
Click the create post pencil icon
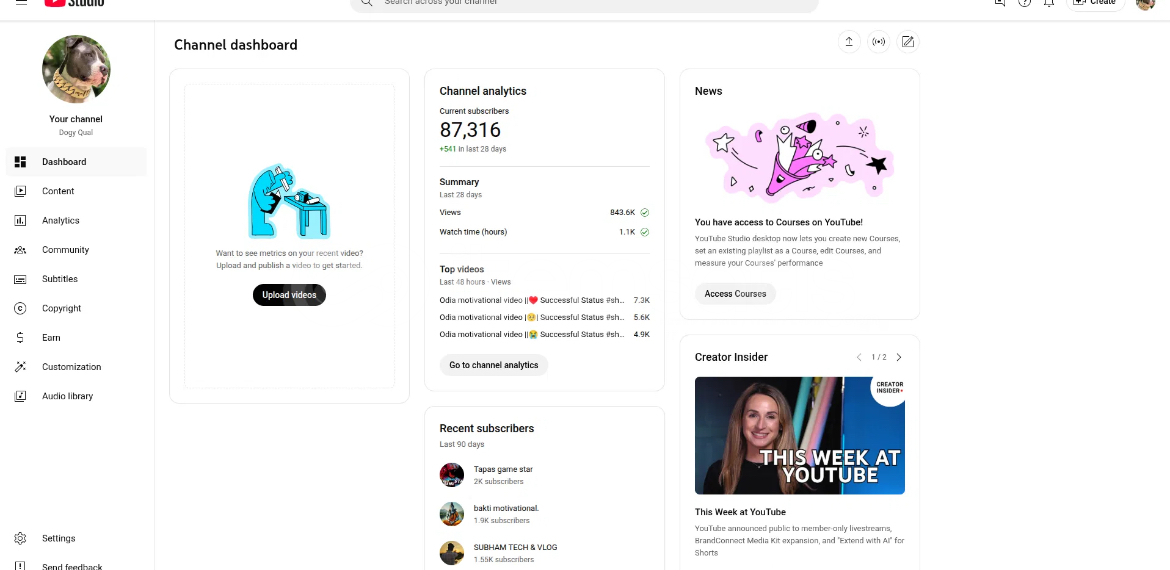907,42
